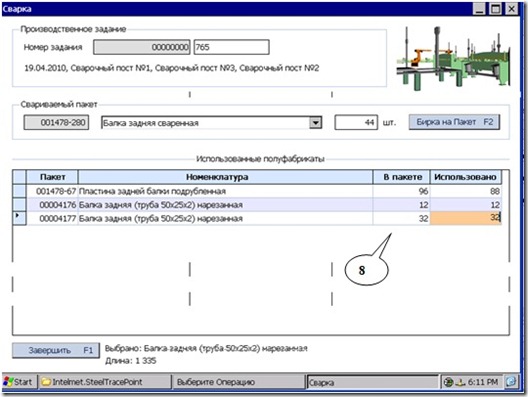Click the task number field containing 765
This screenshot has width=528, height=397.
click(232, 47)
